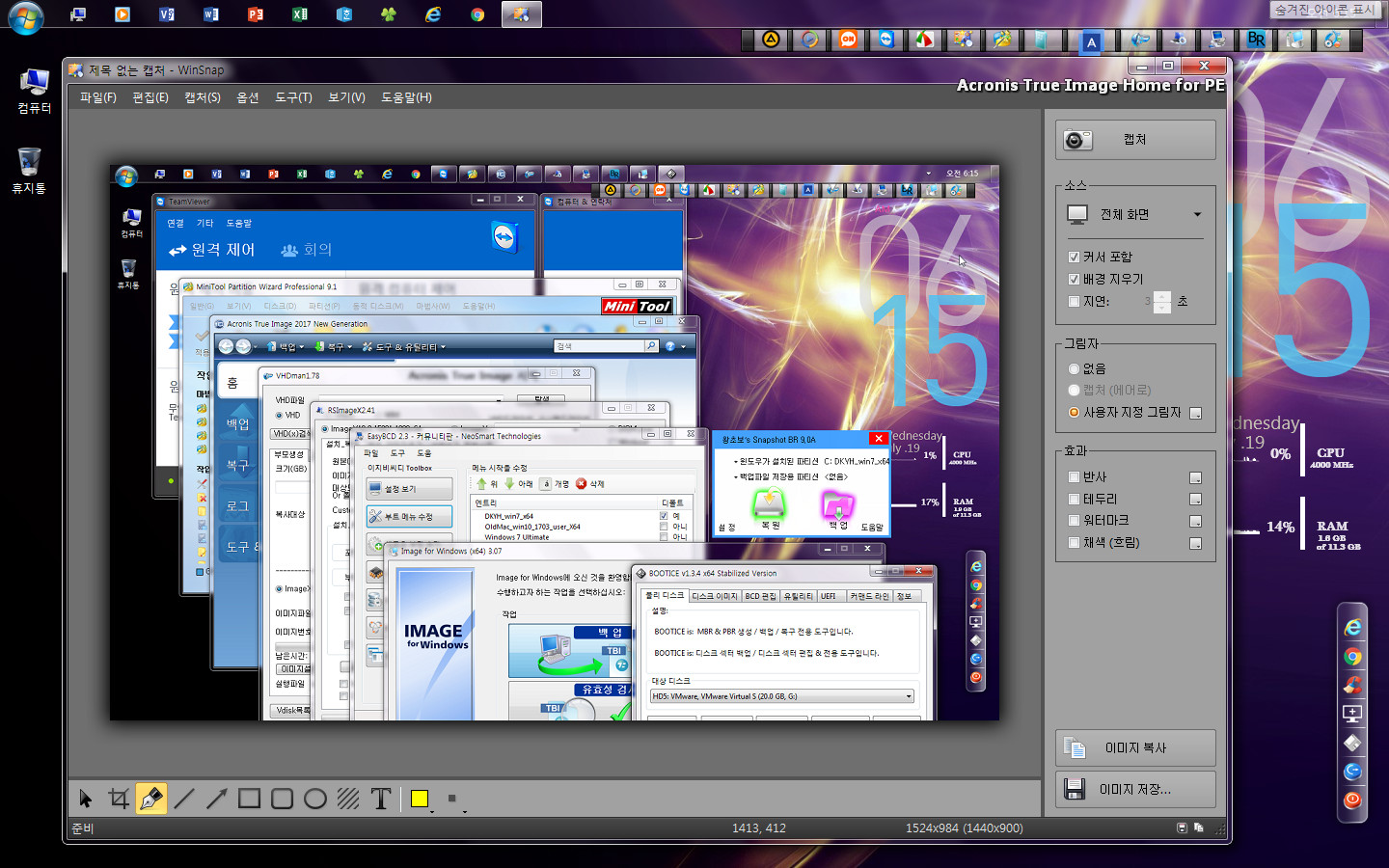
Task: Choose the Arrow drawing tool
Action: pyautogui.click(x=217, y=799)
